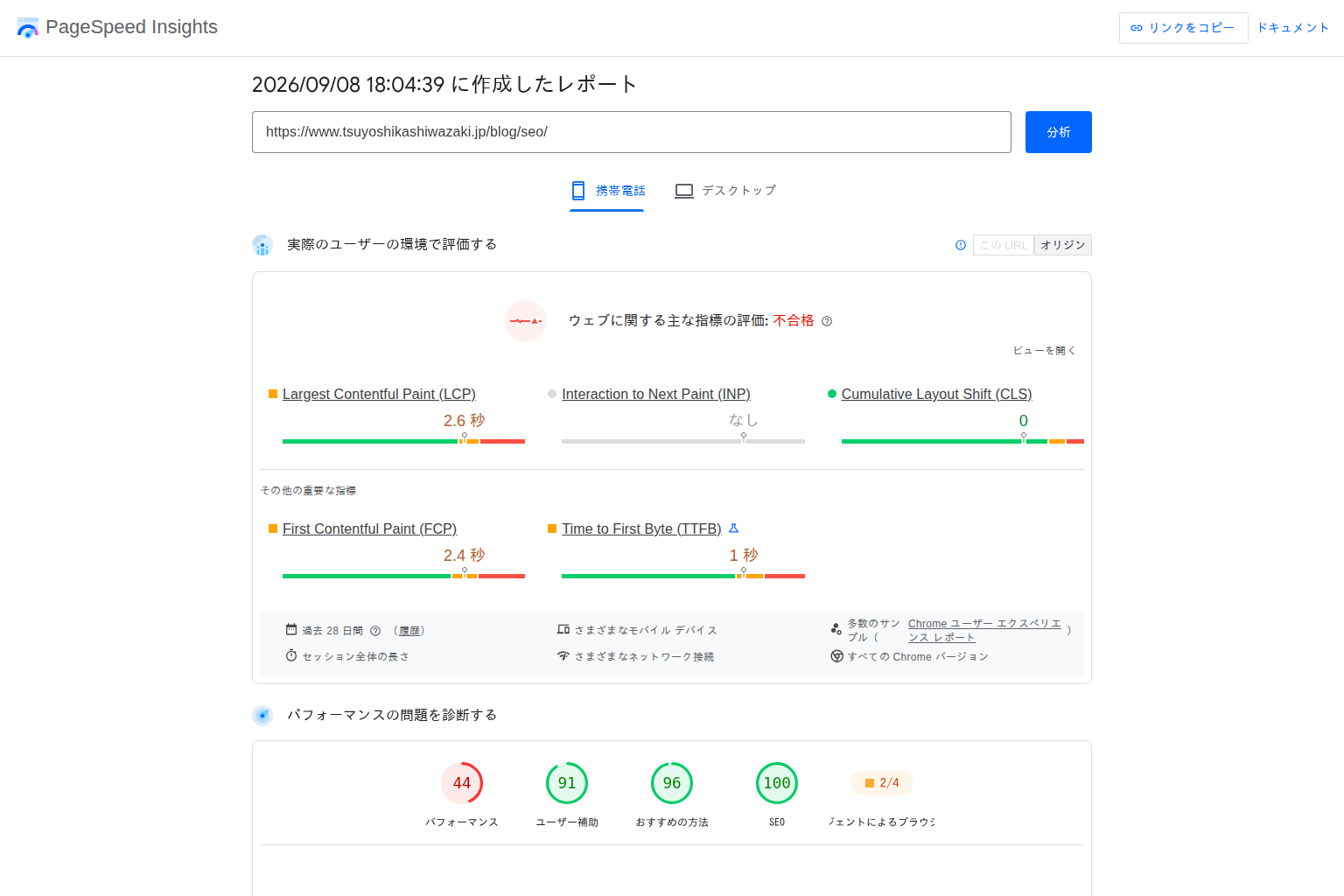Click the CLS value 0

point(1023,421)
